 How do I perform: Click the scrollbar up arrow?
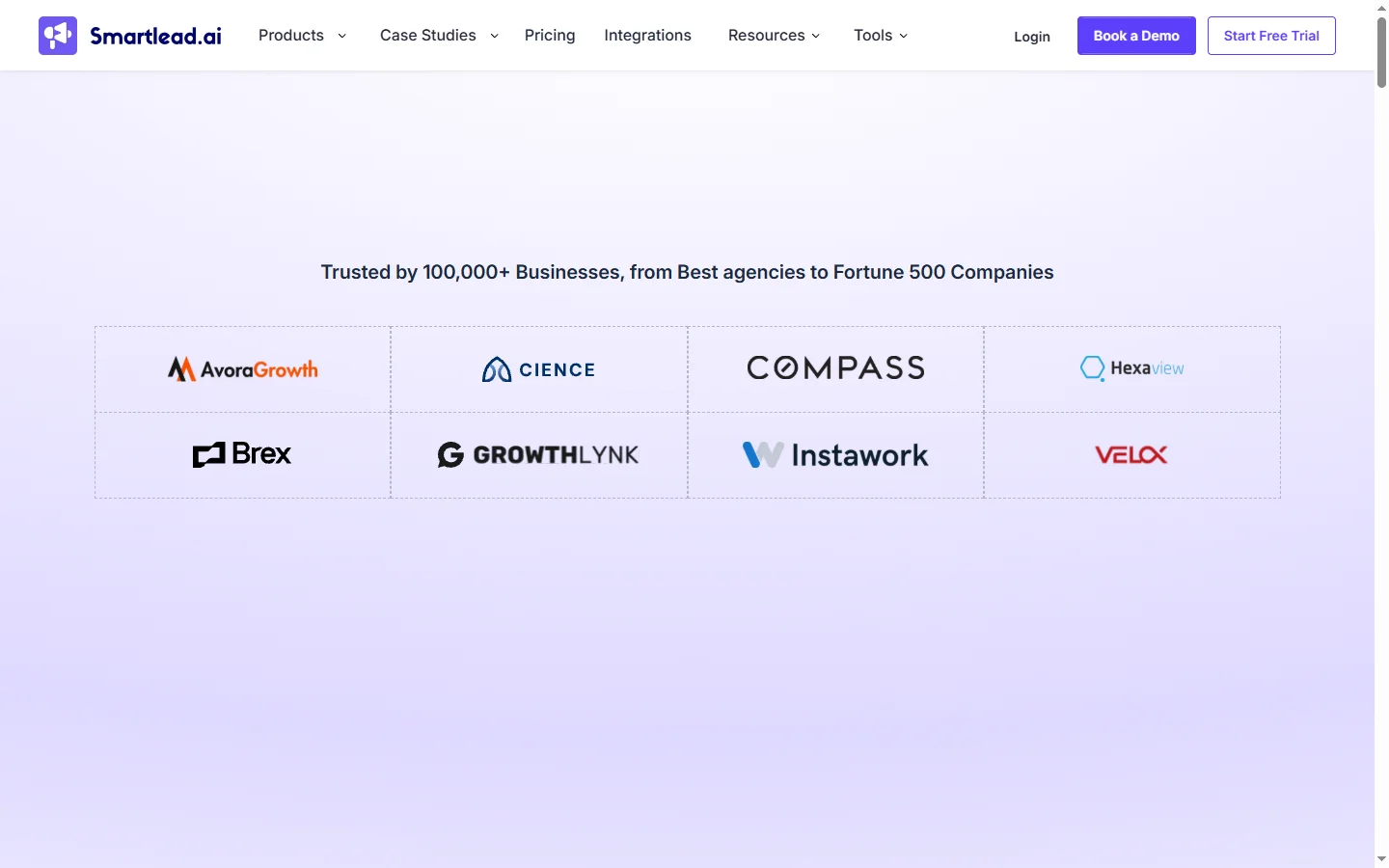click(x=1381, y=7)
